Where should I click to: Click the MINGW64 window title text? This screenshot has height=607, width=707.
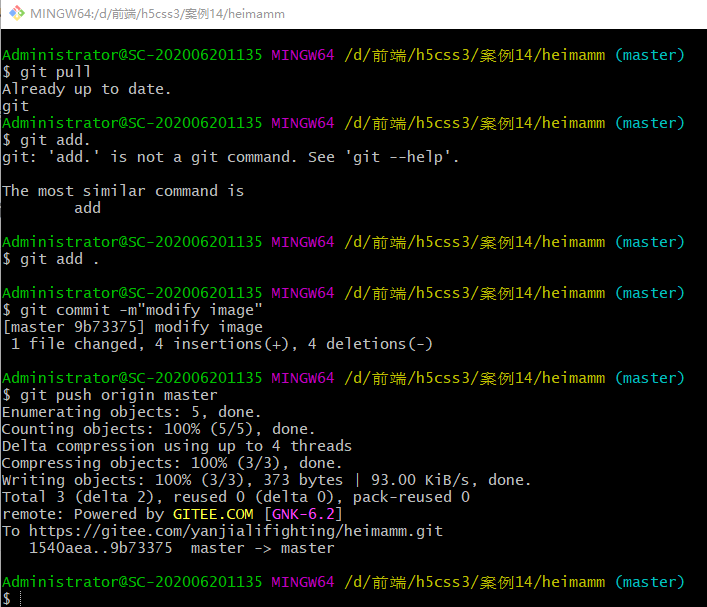[157, 14]
